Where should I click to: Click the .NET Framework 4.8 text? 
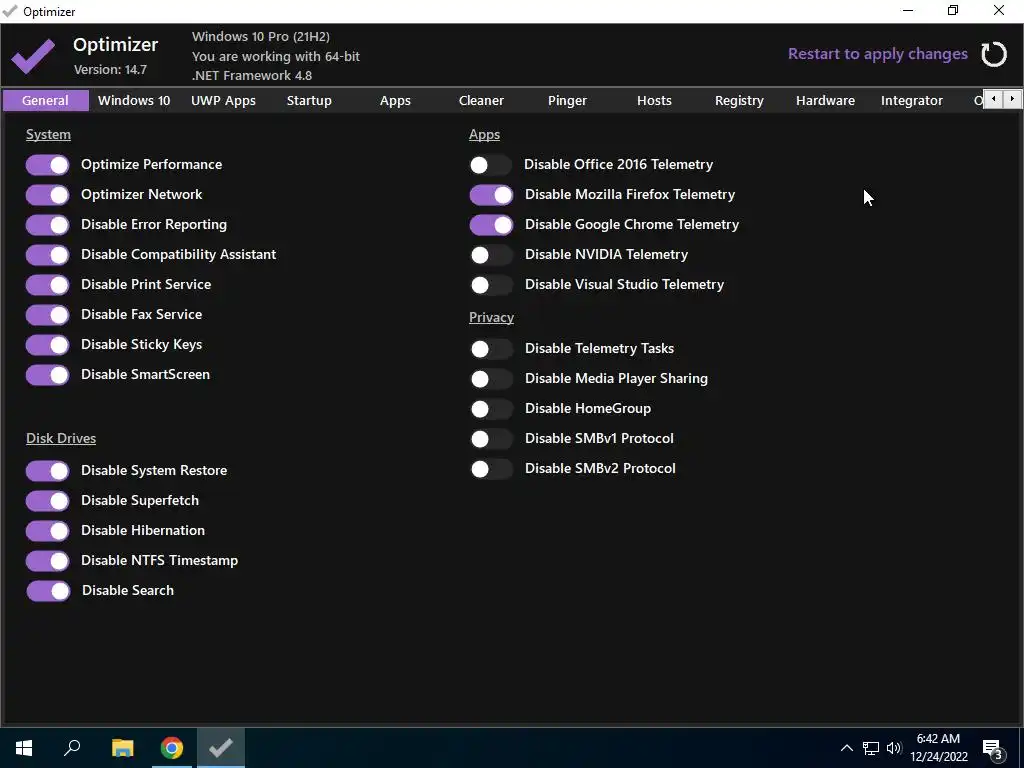252,76
